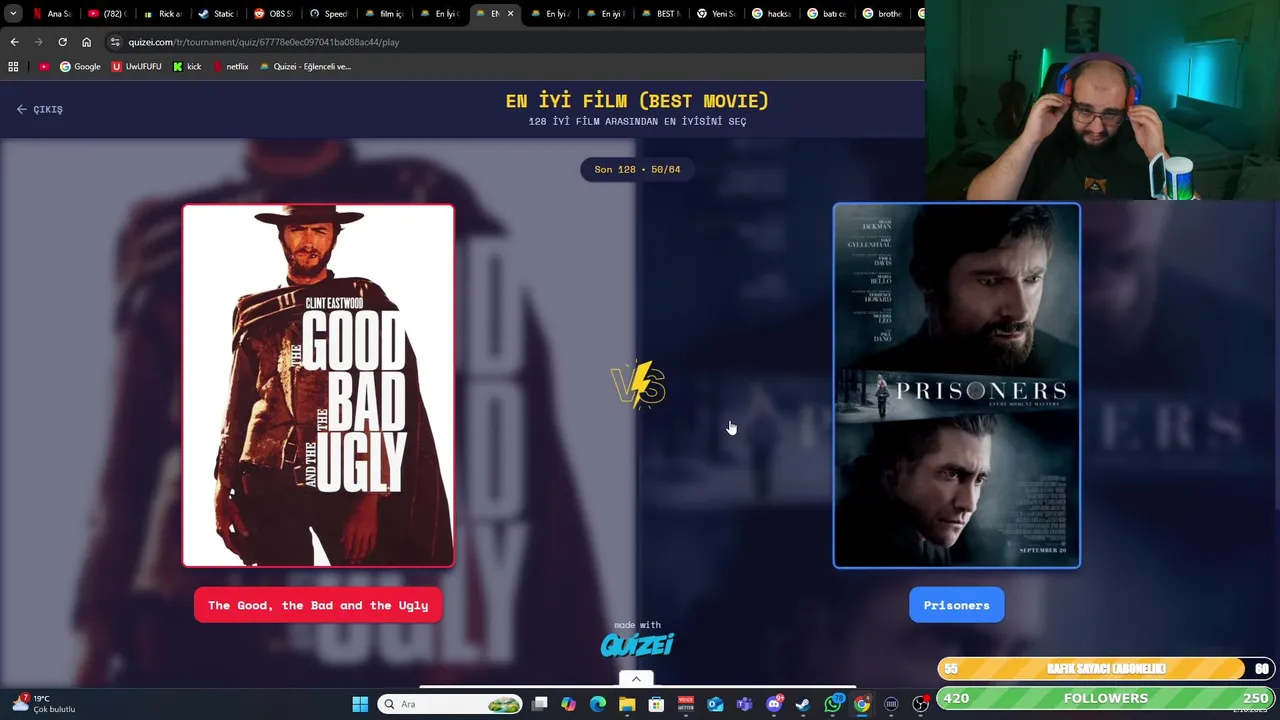1280x720 pixels.
Task: Open the YouTube bookmark icon
Action: [x=44, y=67]
